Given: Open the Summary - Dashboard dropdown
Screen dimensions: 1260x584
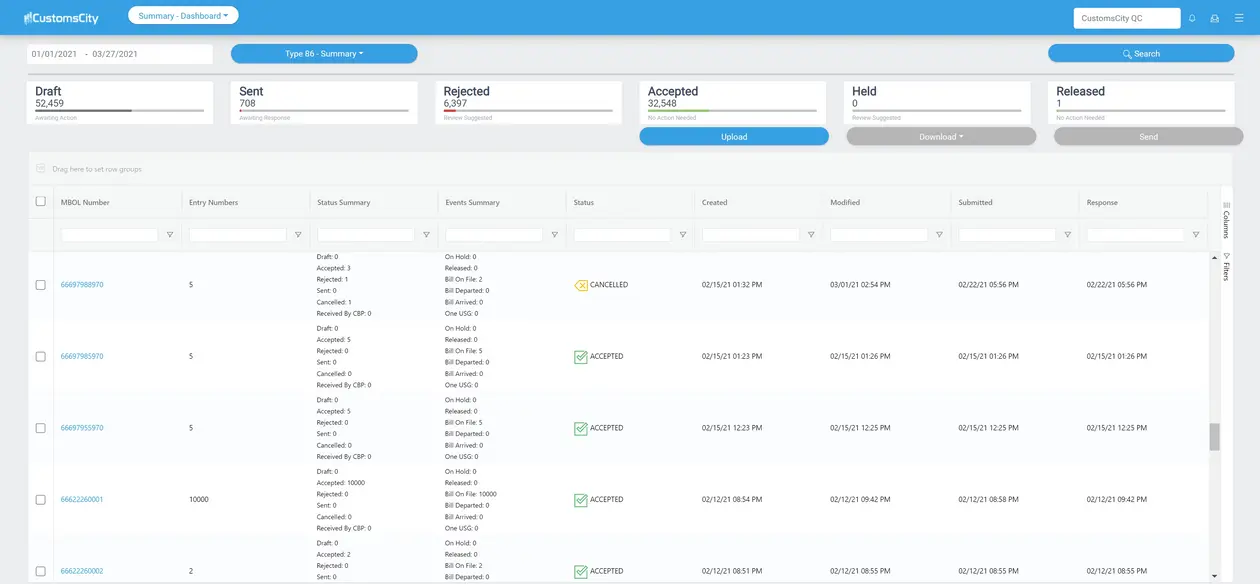Looking at the screenshot, I should (x=183, y=16).
